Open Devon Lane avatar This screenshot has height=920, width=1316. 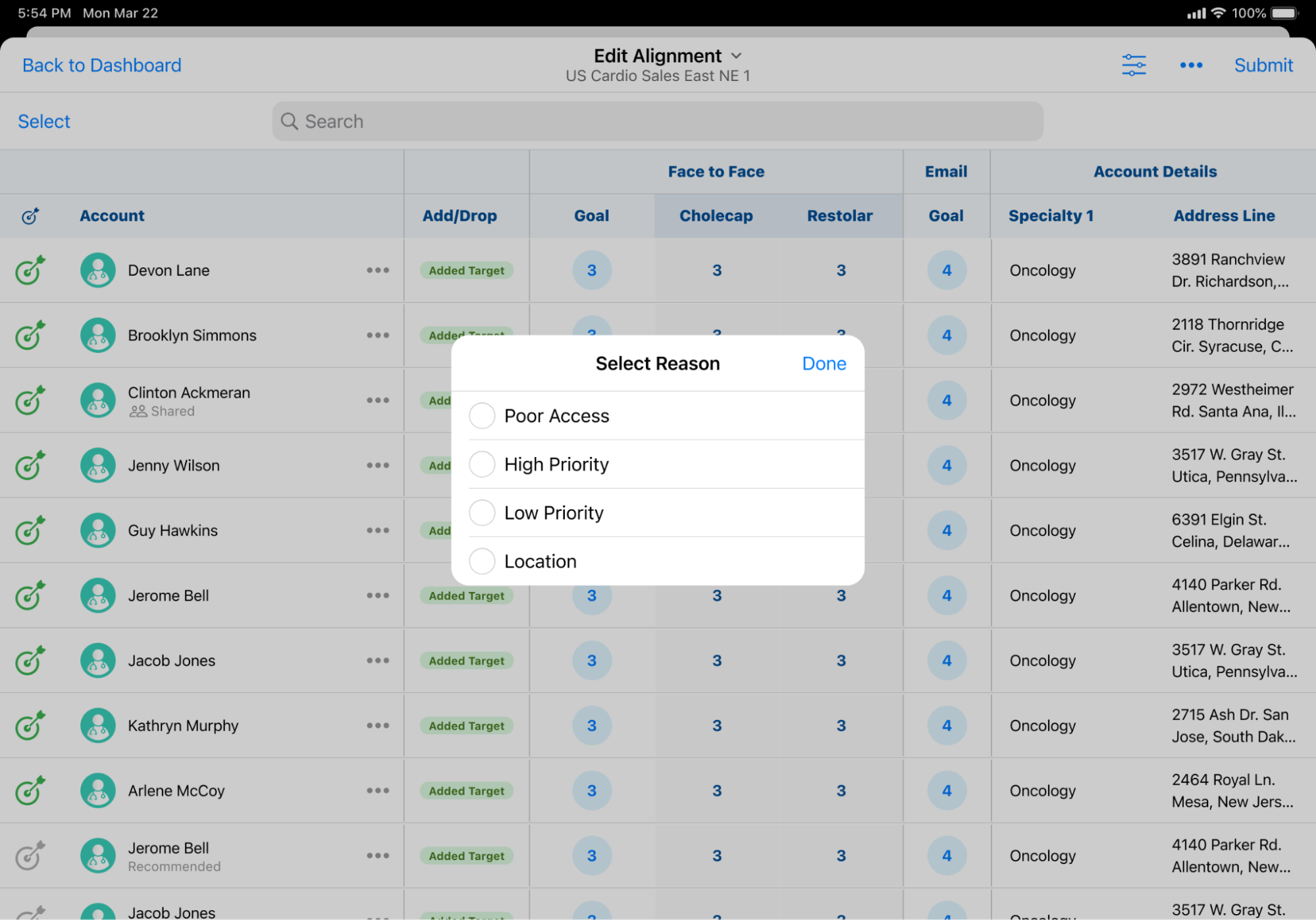[x=98, y=270]
